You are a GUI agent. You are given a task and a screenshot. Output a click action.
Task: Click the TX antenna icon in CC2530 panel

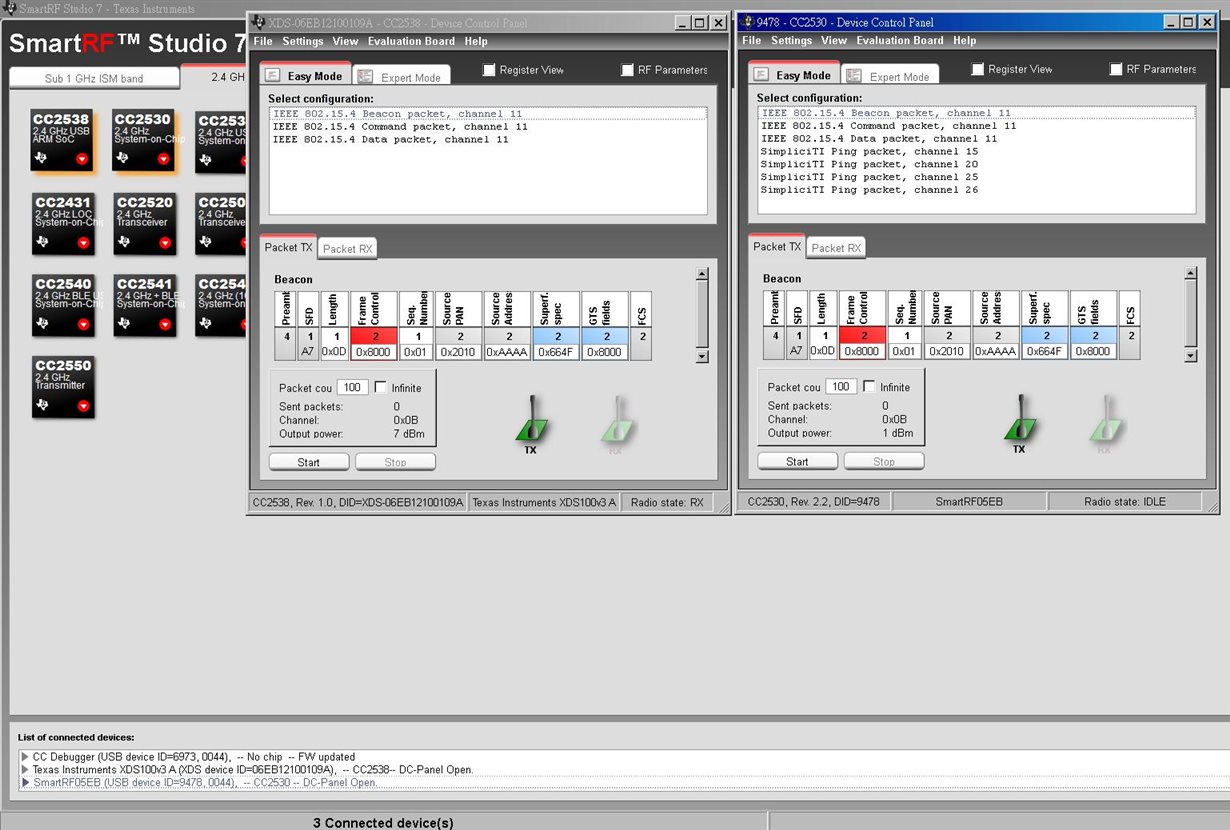[x=1019, y=421]
